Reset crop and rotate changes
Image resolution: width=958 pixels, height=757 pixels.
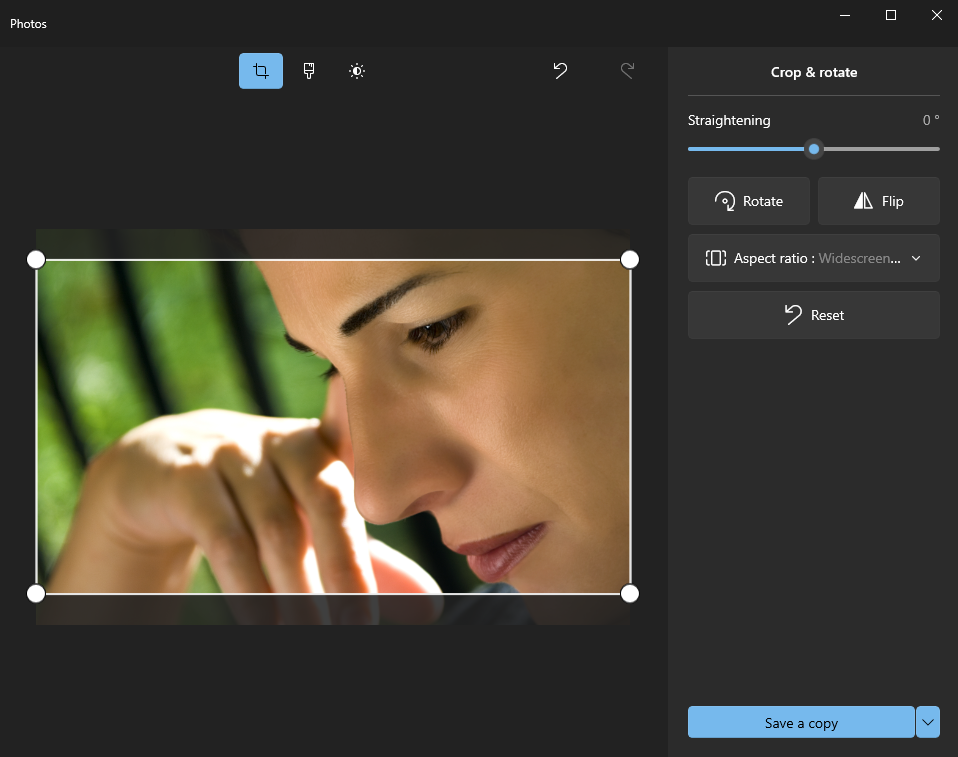tap(813, 315)
